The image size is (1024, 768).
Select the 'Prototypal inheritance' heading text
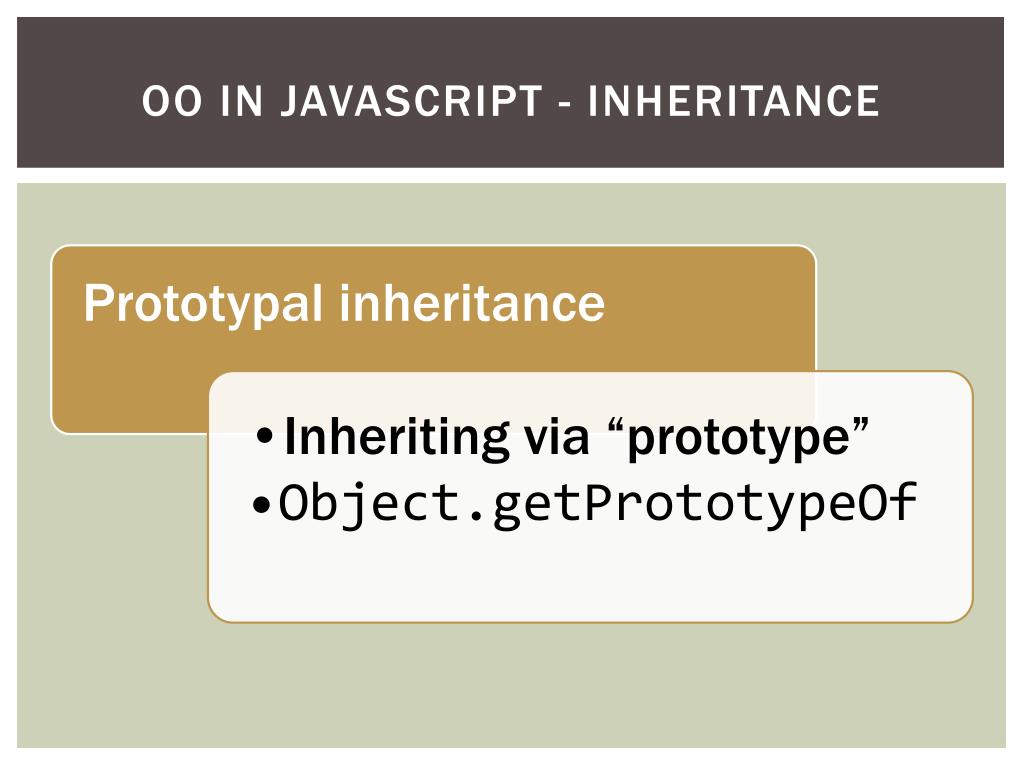click(344, 303)
